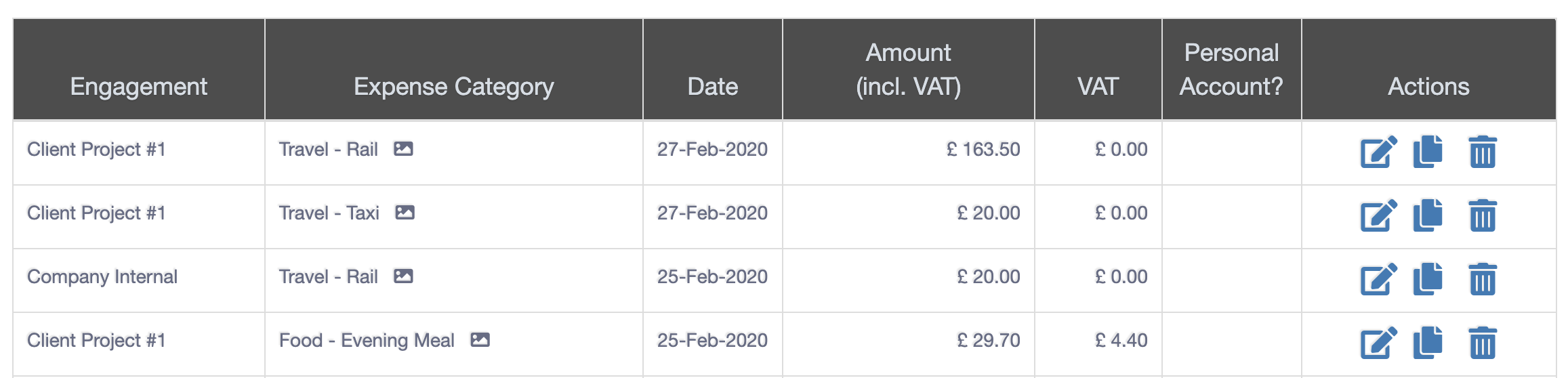Copy the Travel - Taxi expense

tap(1428, 215)
